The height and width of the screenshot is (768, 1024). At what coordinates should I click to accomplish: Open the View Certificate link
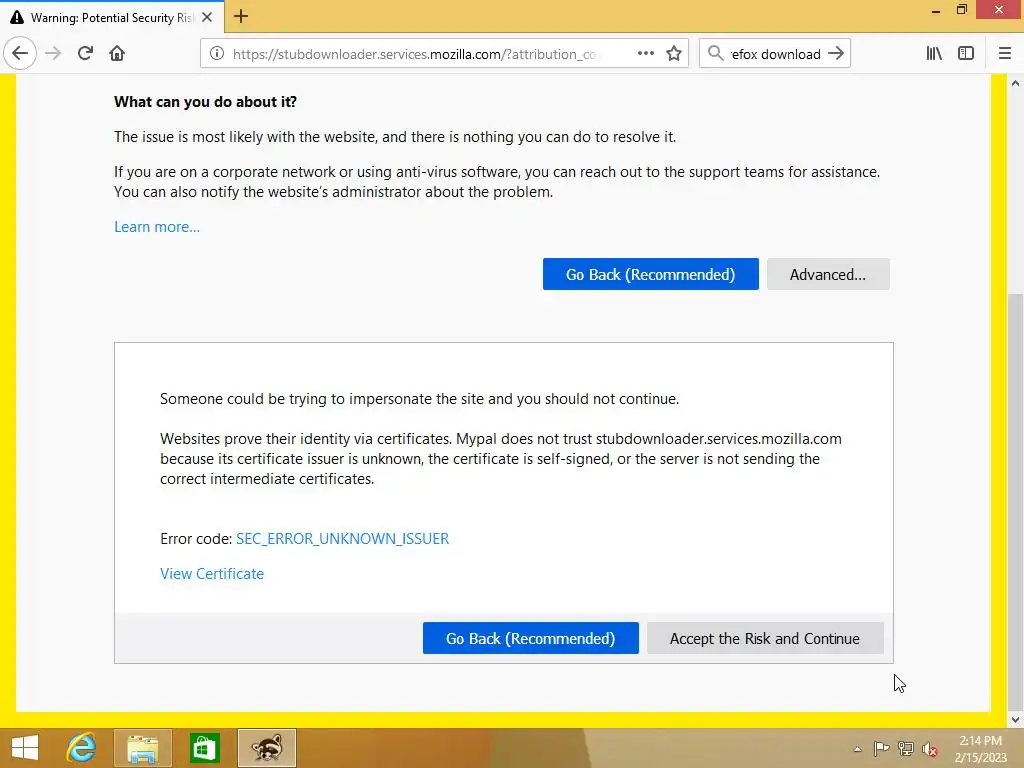coord(212,574)
